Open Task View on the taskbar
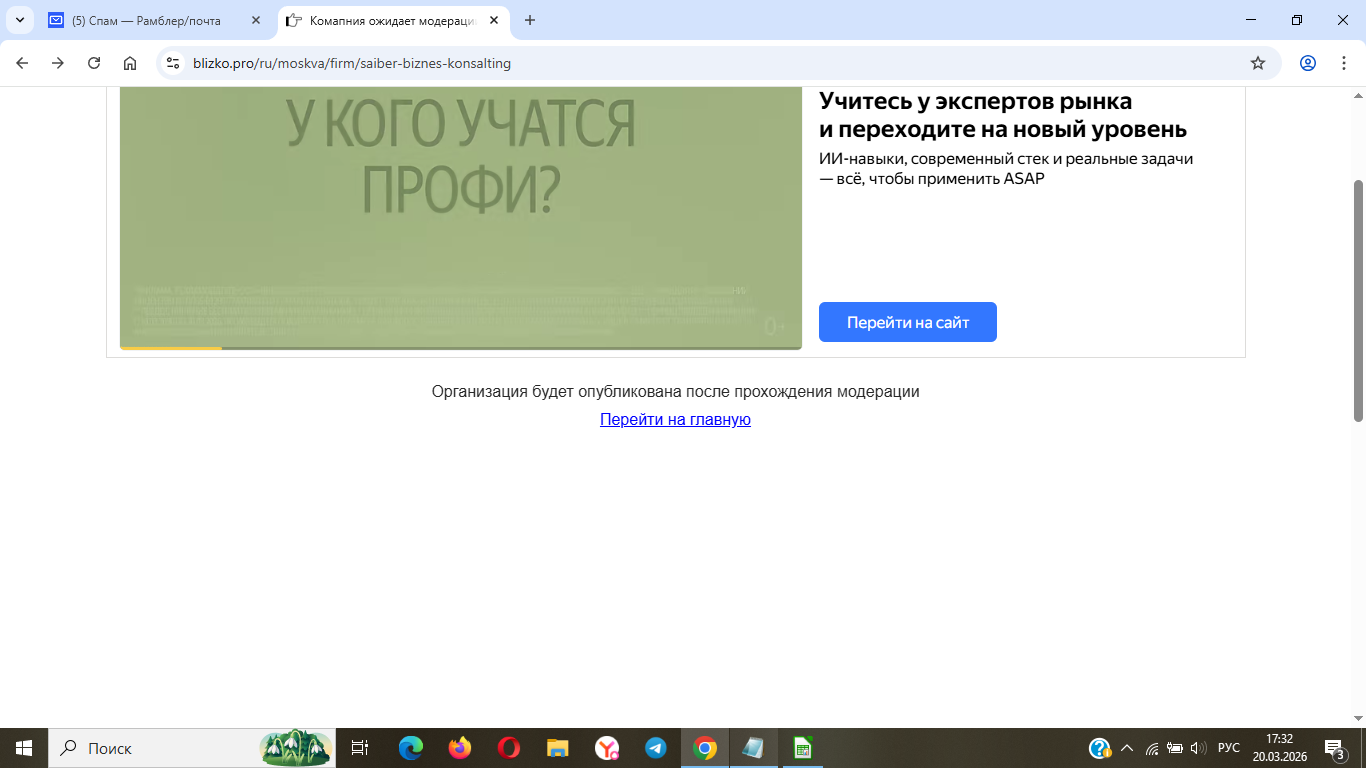 (360, 748)
